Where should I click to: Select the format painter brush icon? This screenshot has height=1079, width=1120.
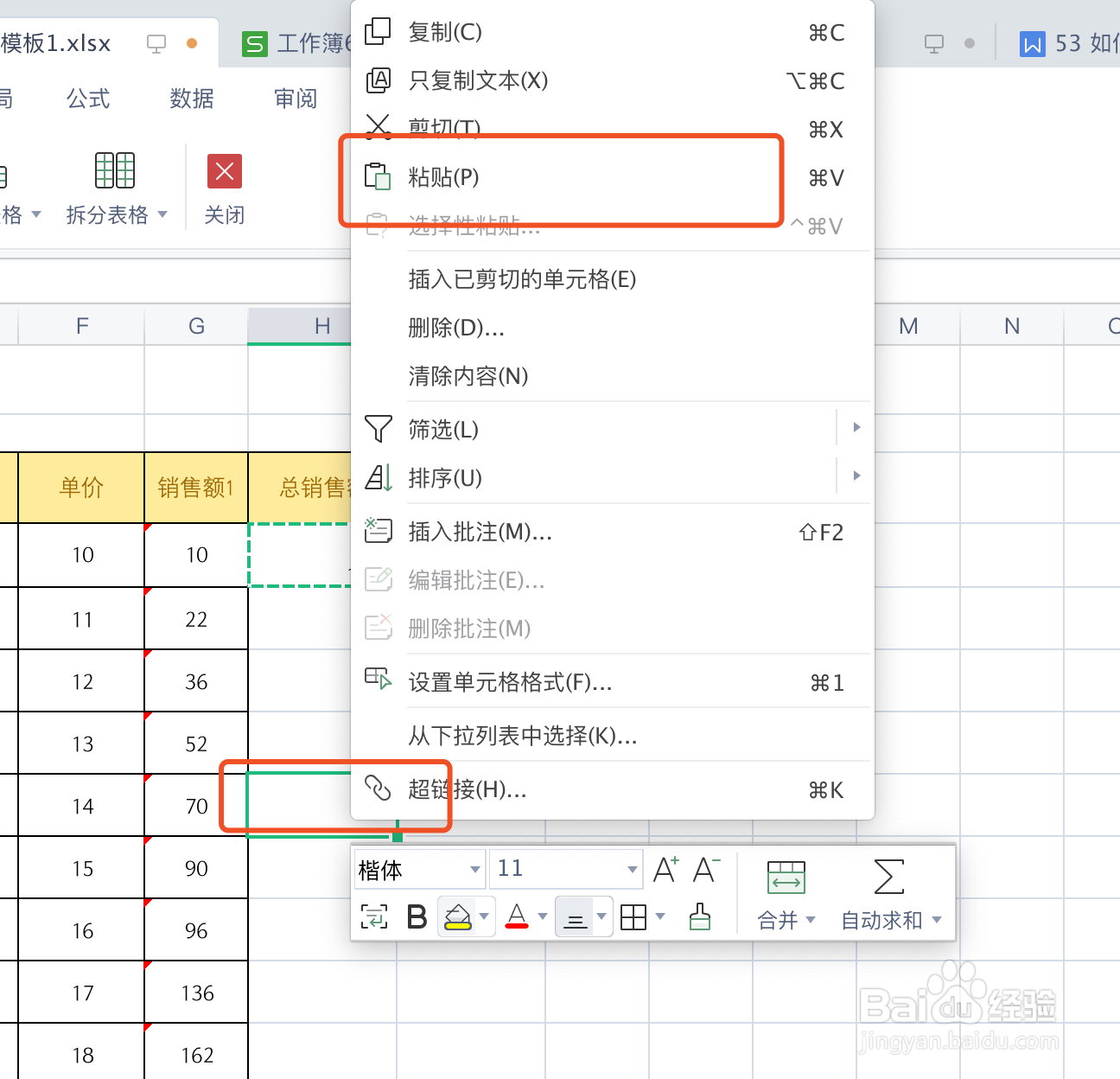[698, 916]
